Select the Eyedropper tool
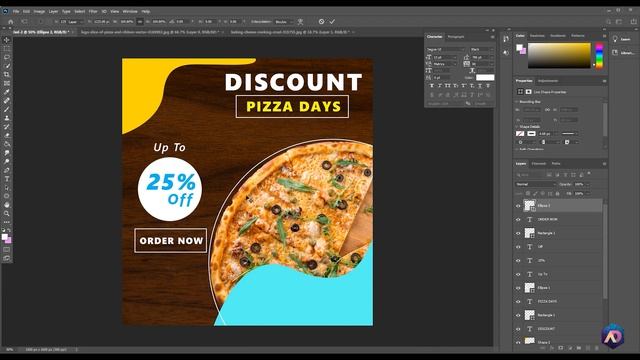 [7, 92]
